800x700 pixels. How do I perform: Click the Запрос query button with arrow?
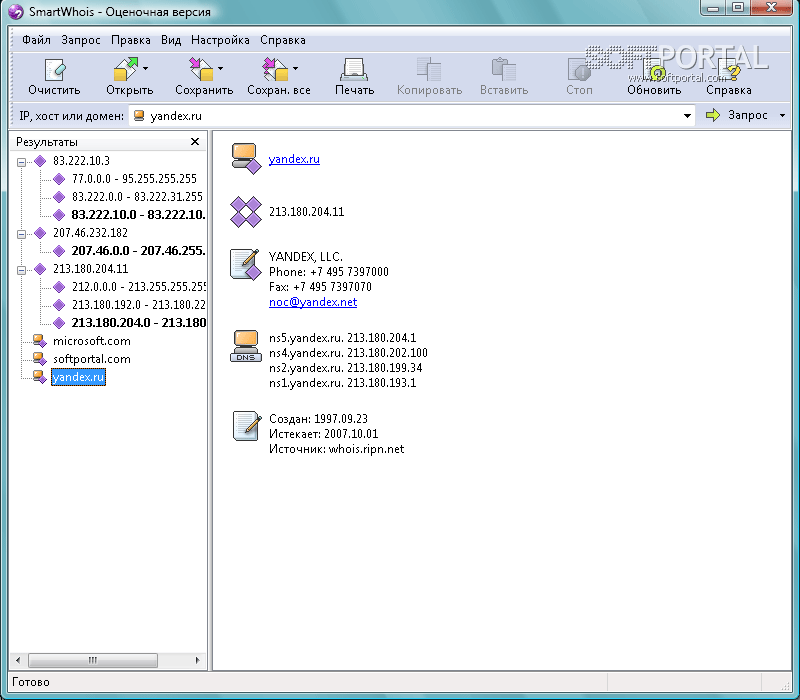pyautogui.click(x=737, y=115)
